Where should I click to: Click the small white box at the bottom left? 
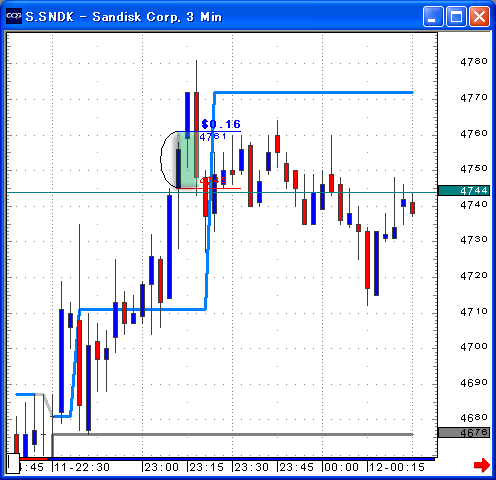tap(13, 463)
